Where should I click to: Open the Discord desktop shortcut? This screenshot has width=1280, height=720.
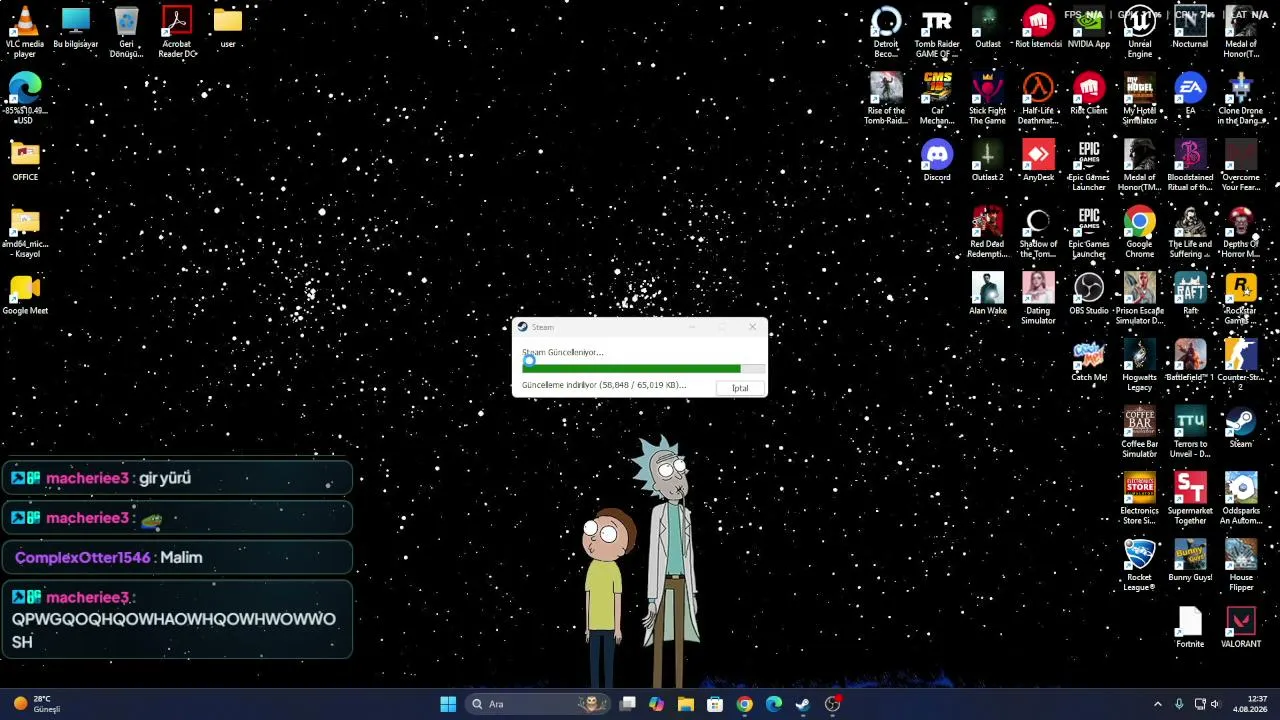coord(937,161)
